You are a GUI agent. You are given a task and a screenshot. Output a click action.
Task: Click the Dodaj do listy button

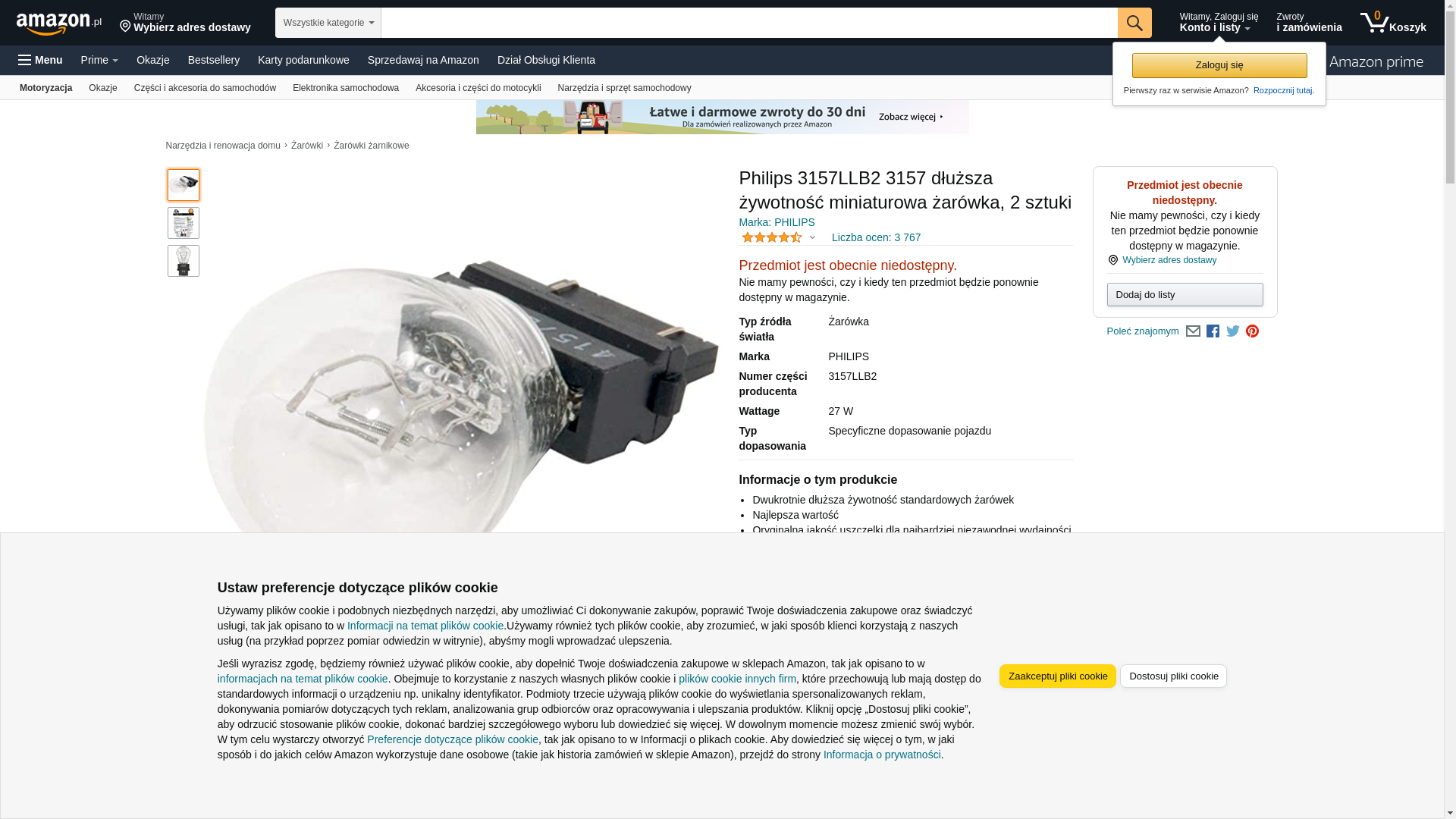click(1185, 294)
